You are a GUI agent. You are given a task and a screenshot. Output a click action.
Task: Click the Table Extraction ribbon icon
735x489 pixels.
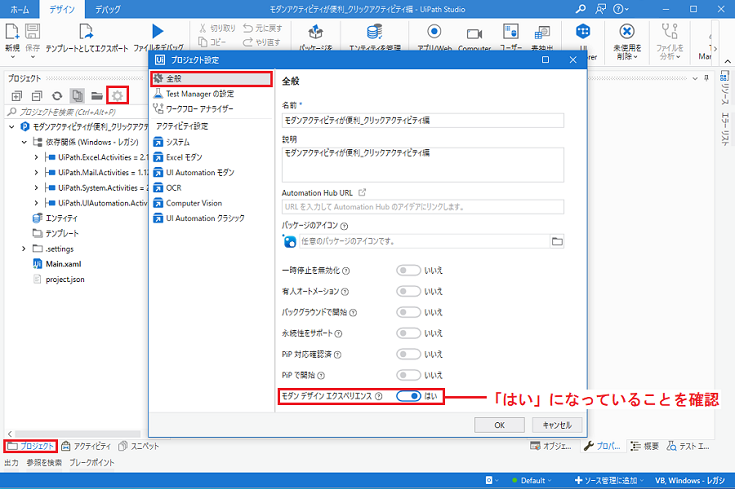click(542, 32)
